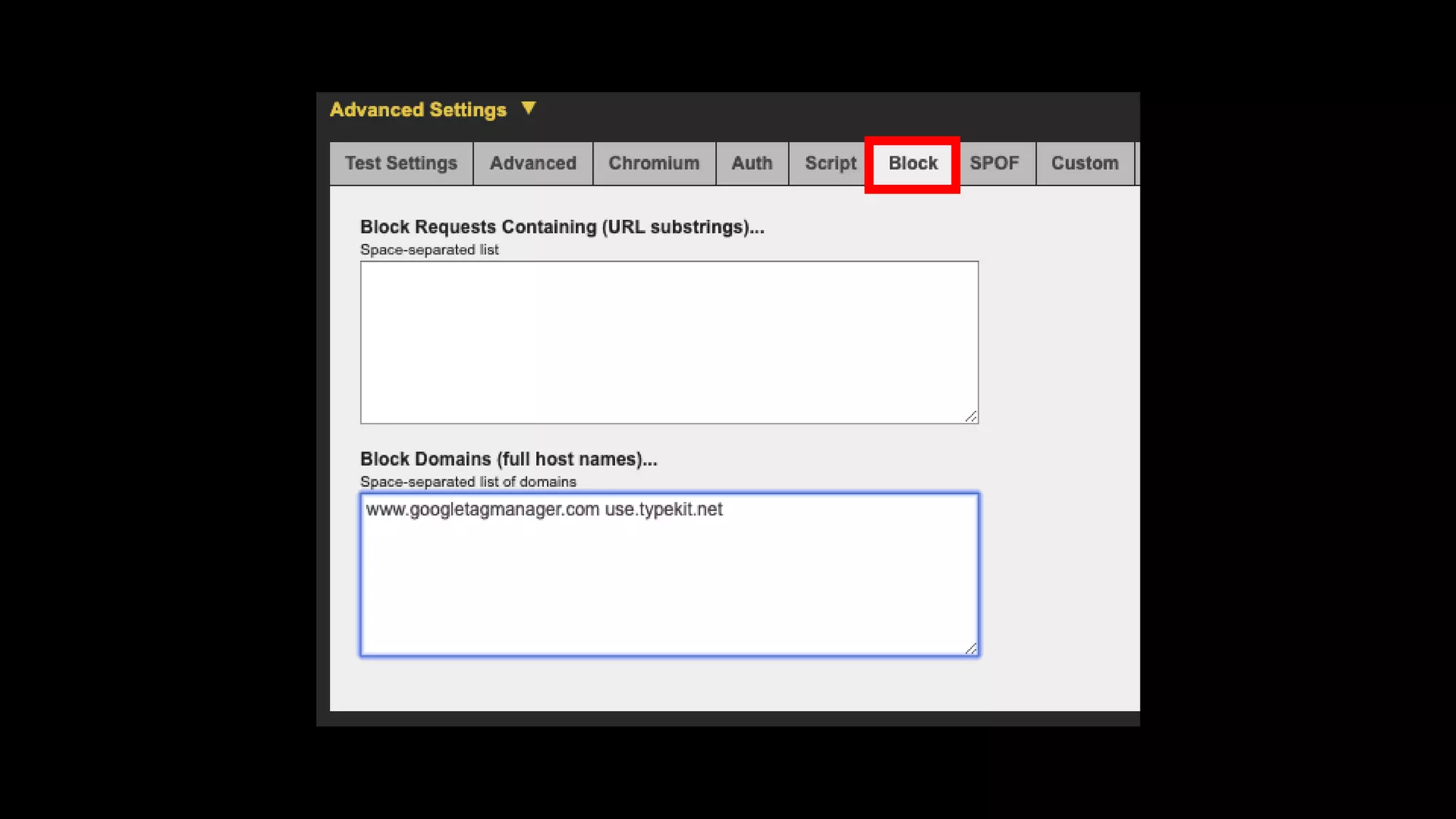Viewport: 1456px width, 819px height.
Task: Click the highlighted Block tab
Action: (x=912, y=164)
